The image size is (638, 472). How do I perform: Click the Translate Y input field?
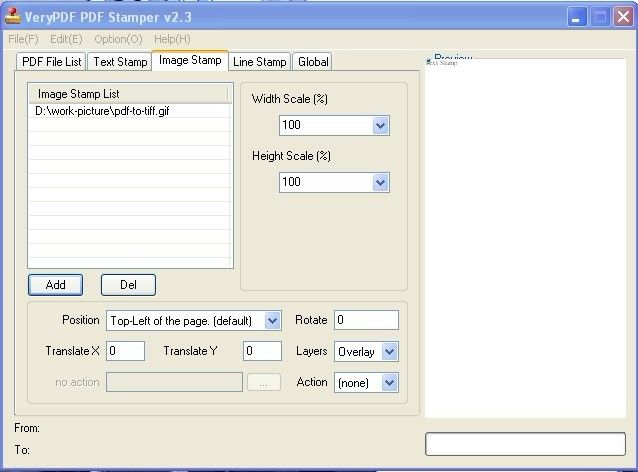pos(262,351)
